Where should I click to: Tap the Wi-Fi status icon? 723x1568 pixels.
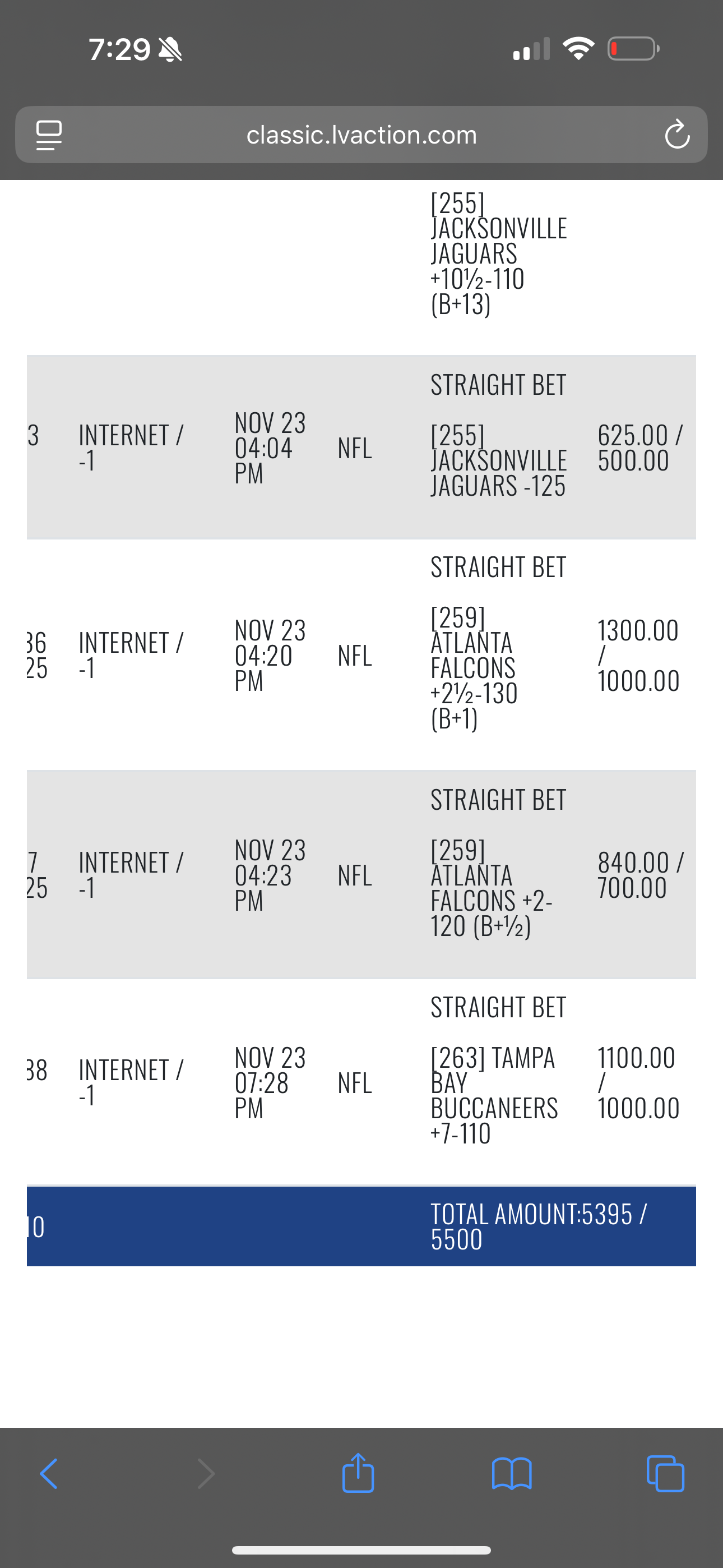(578, 49)
